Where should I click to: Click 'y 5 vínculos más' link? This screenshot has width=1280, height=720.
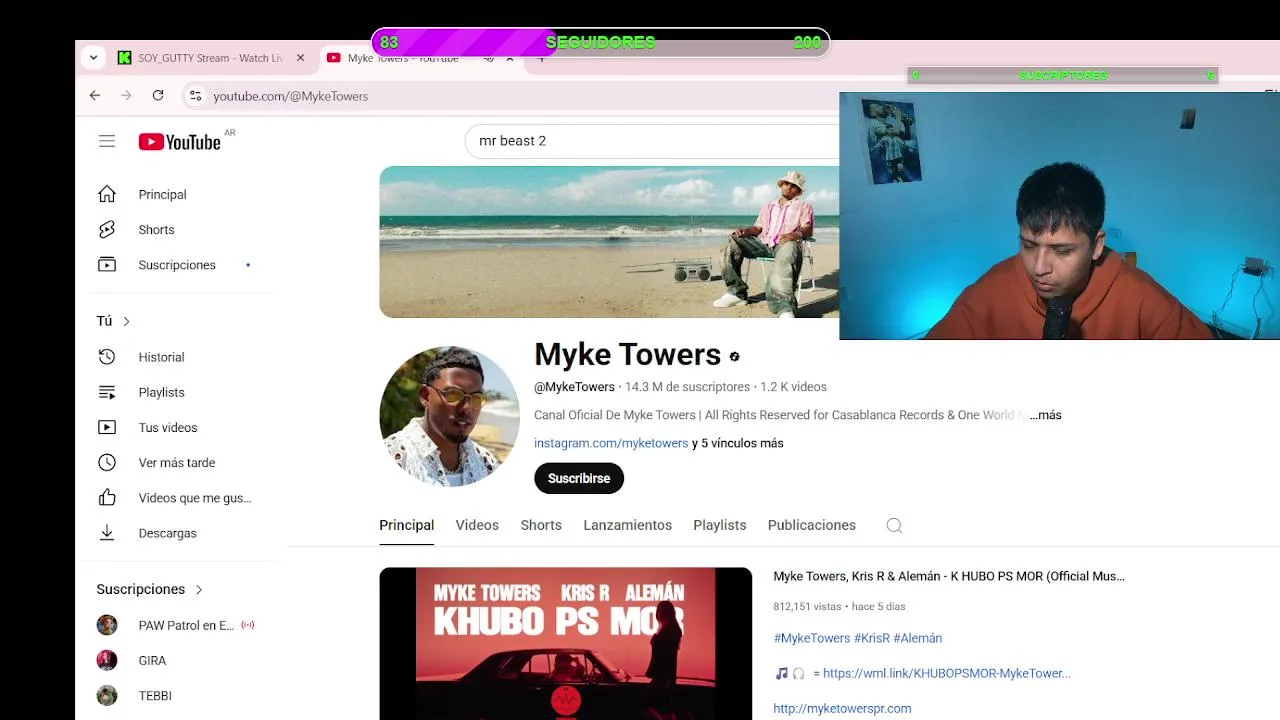pos(738,443)
